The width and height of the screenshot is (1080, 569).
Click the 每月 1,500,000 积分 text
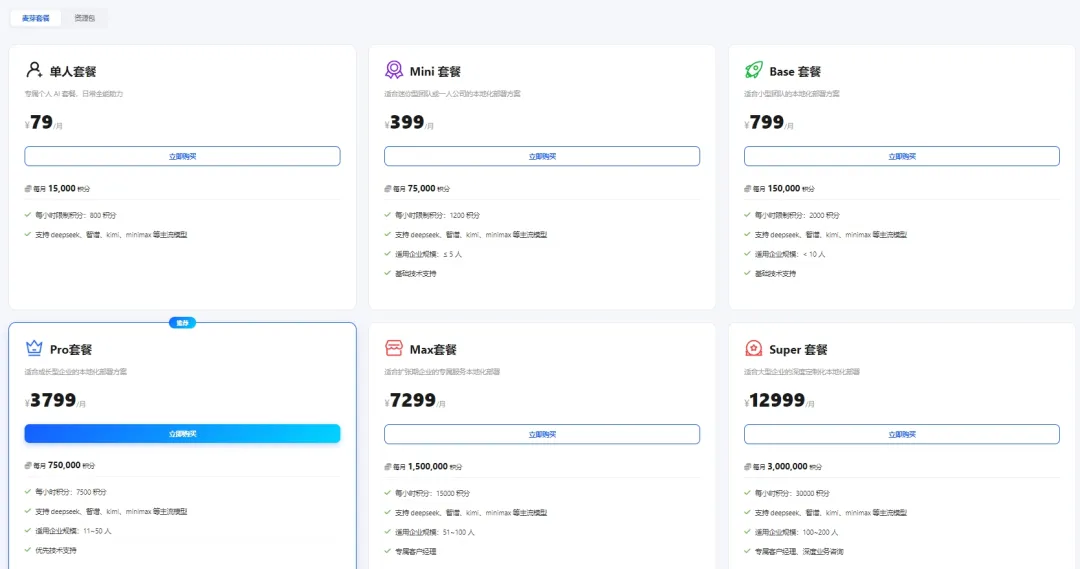[x=428, y=467]
